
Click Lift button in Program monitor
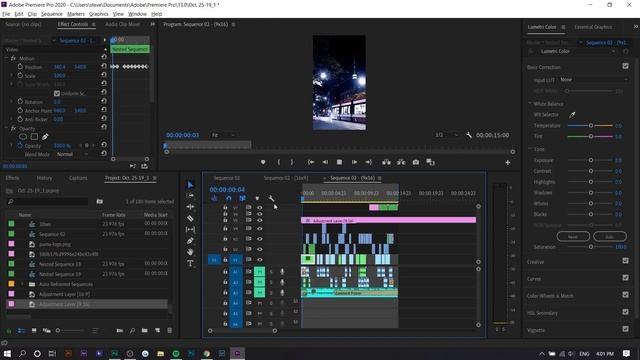click(386, 162)
